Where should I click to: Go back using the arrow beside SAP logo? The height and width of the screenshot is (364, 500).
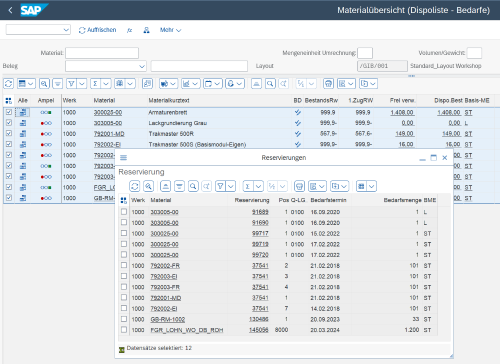pos(10,10)
